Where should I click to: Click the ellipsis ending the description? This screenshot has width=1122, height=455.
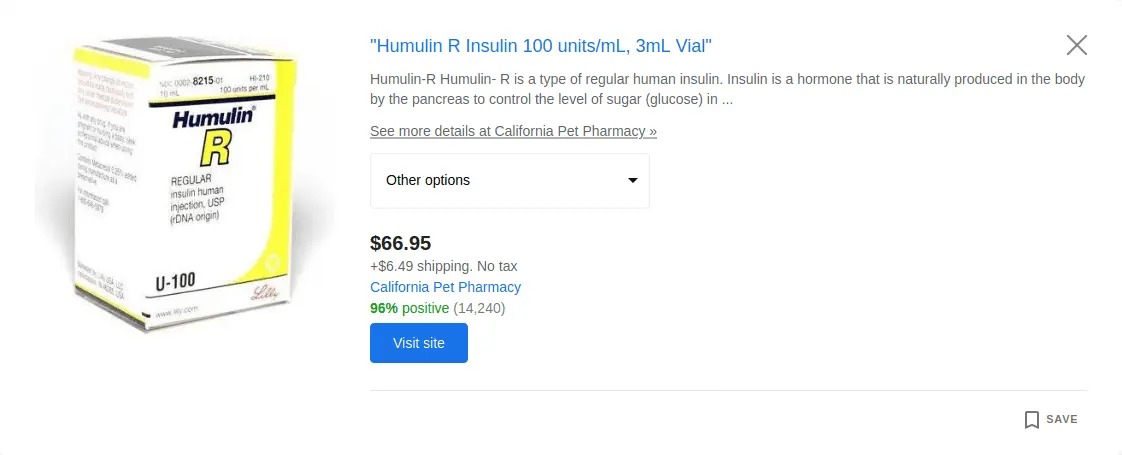click(x=728, y=100)
